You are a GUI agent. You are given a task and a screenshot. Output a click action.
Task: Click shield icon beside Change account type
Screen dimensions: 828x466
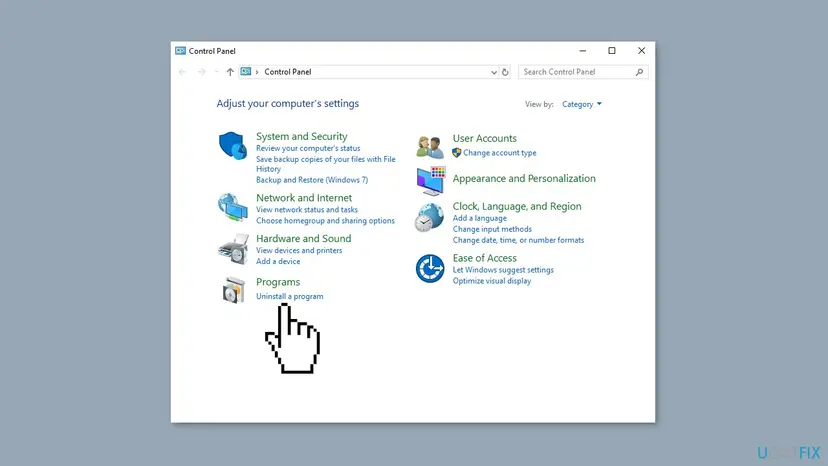pyautogui.click(x=457, y=153)
